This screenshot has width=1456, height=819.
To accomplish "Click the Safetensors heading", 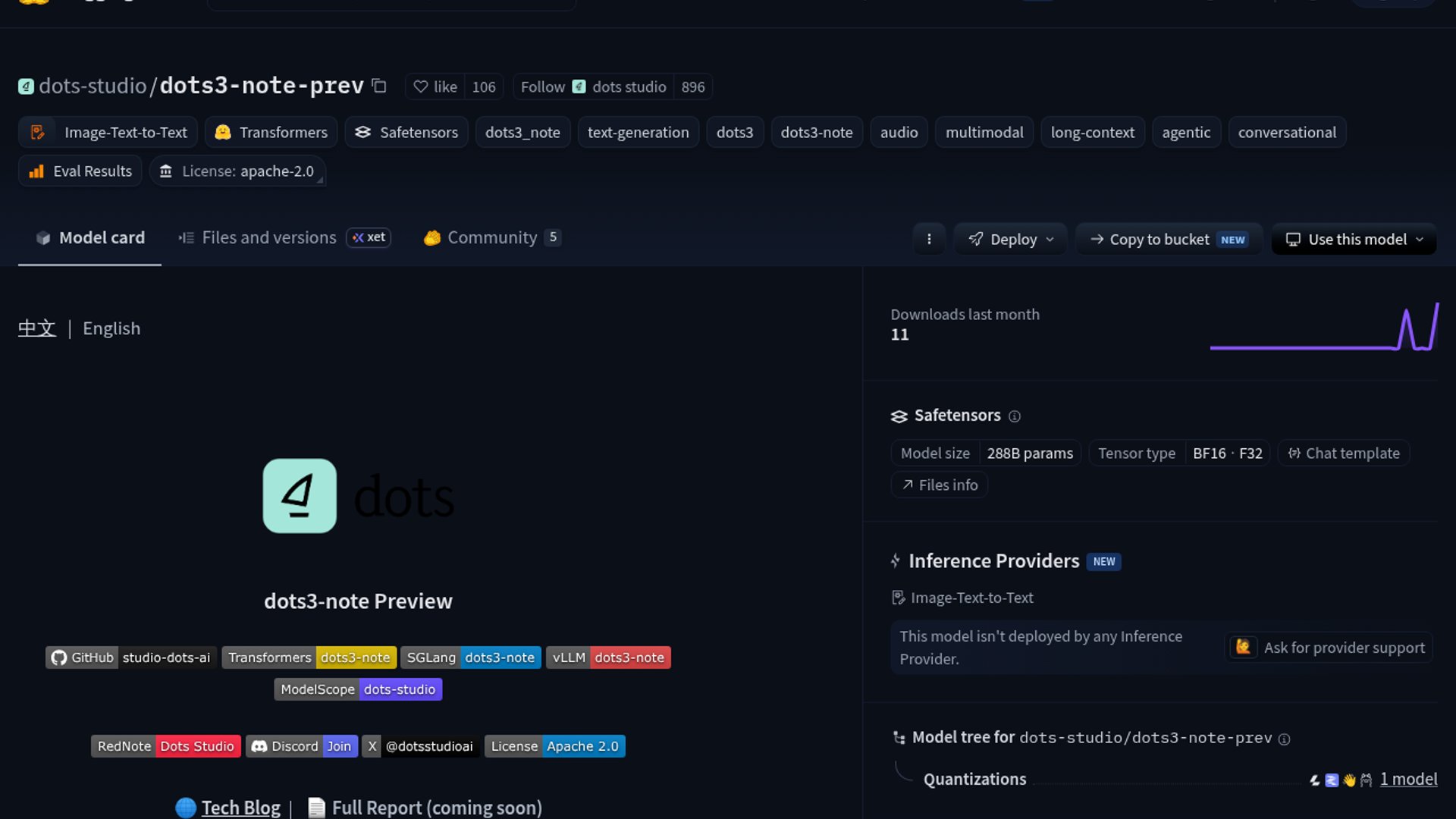I will point(957,416).
